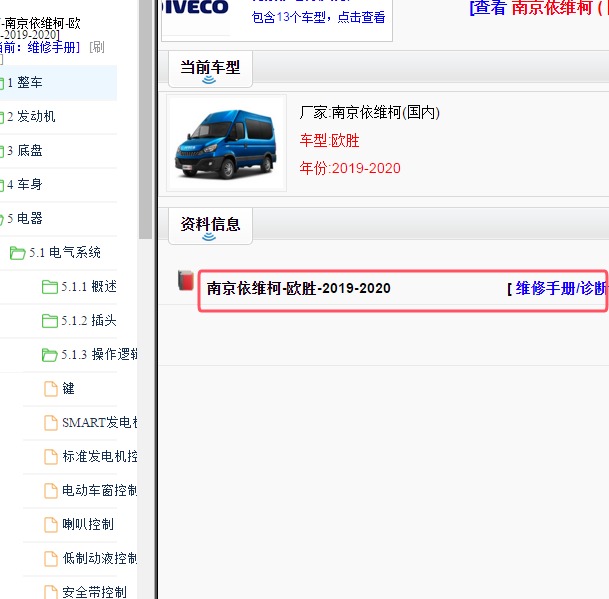609x599 pixels.
Task: Open the 喇叭控制 document
Action: point(88,524)
